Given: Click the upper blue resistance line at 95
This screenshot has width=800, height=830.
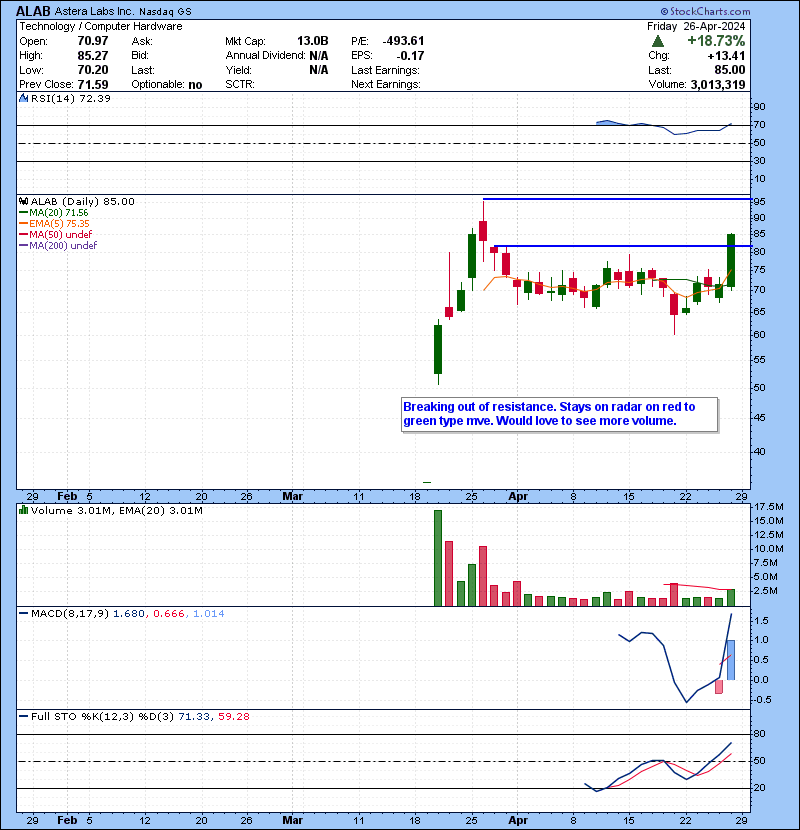Looking at the screenshot, I should [x=617, y=199].
